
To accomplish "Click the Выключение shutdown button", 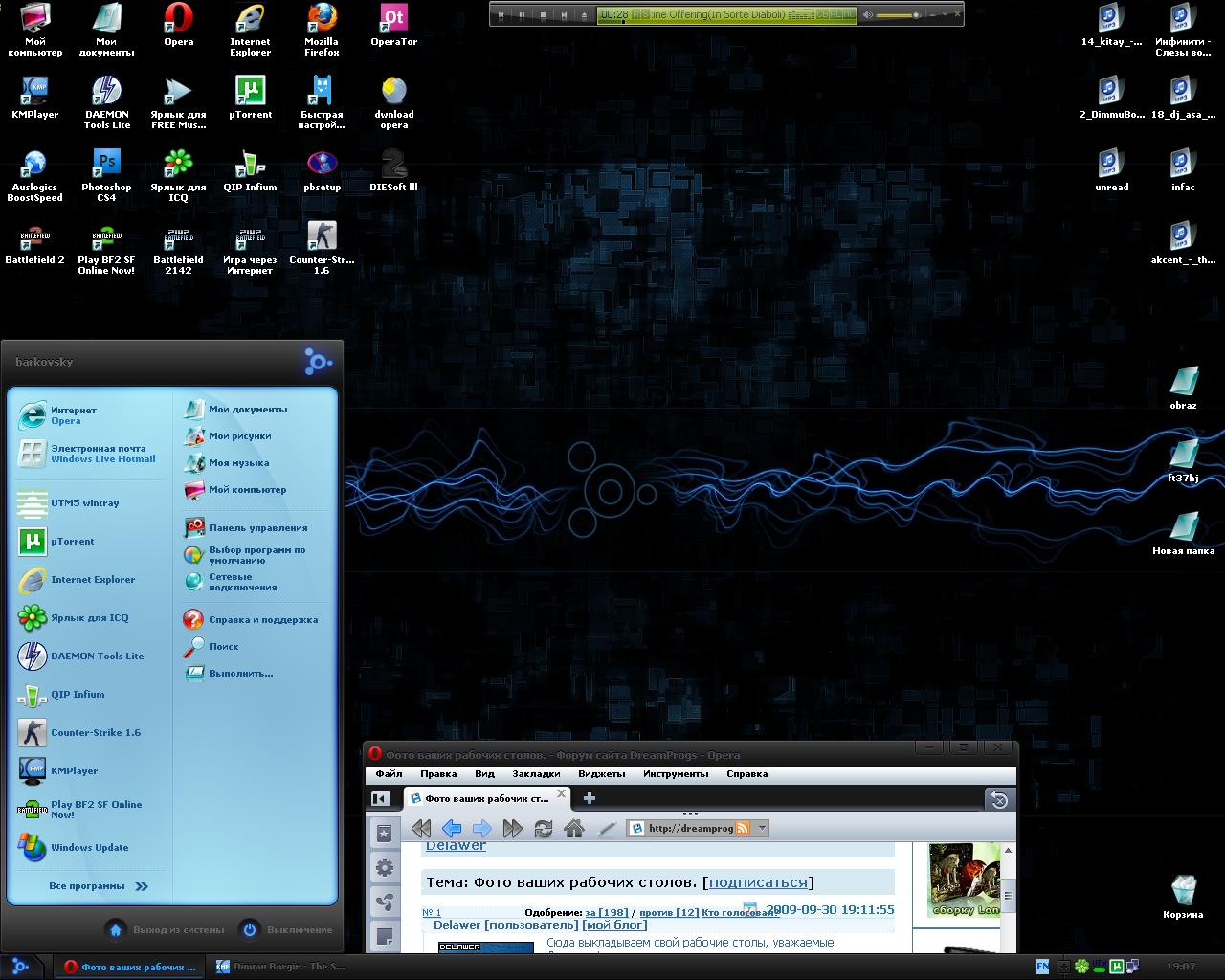I will tap(286, 929).
